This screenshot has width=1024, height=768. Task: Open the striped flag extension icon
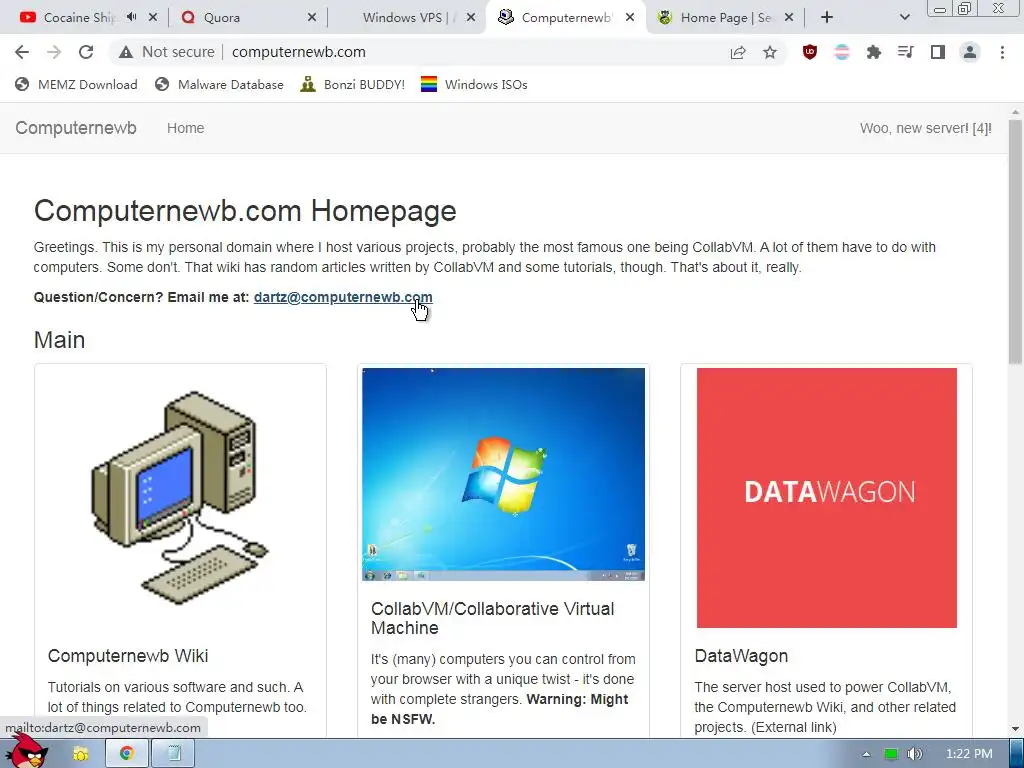(842, 52)
